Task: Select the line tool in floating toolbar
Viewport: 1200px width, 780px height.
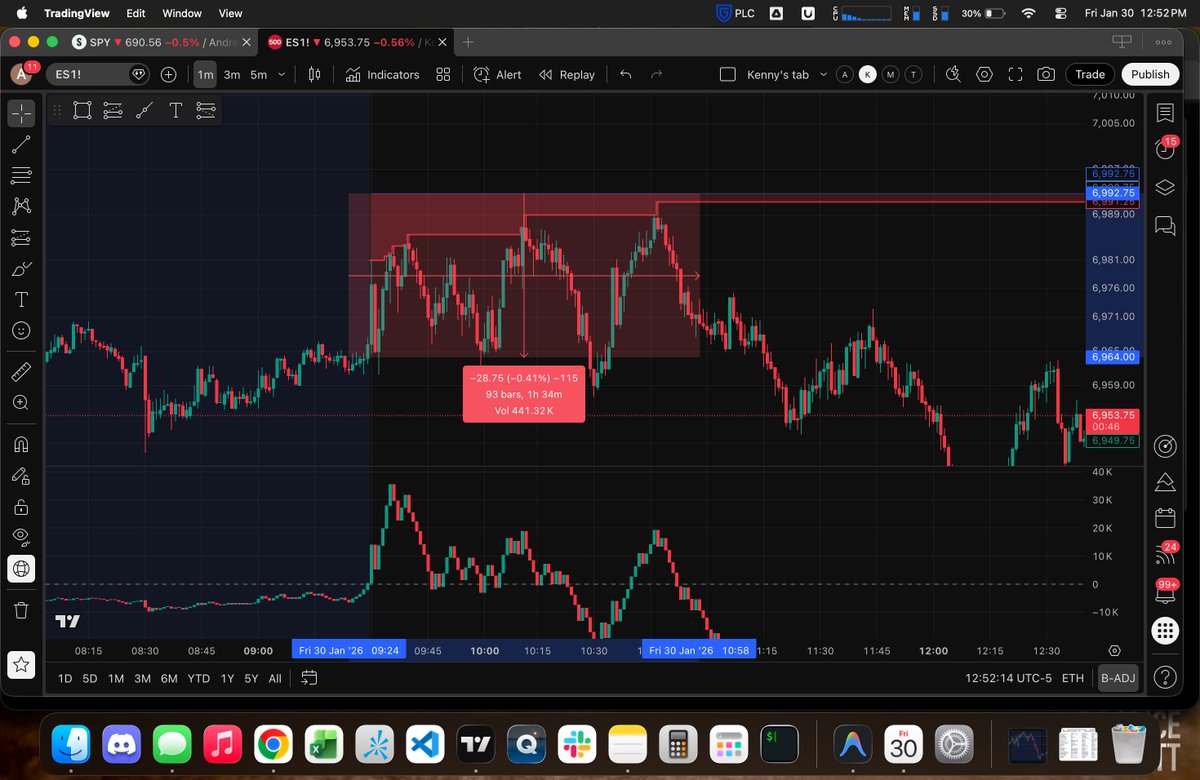Action: click(144, 111)
